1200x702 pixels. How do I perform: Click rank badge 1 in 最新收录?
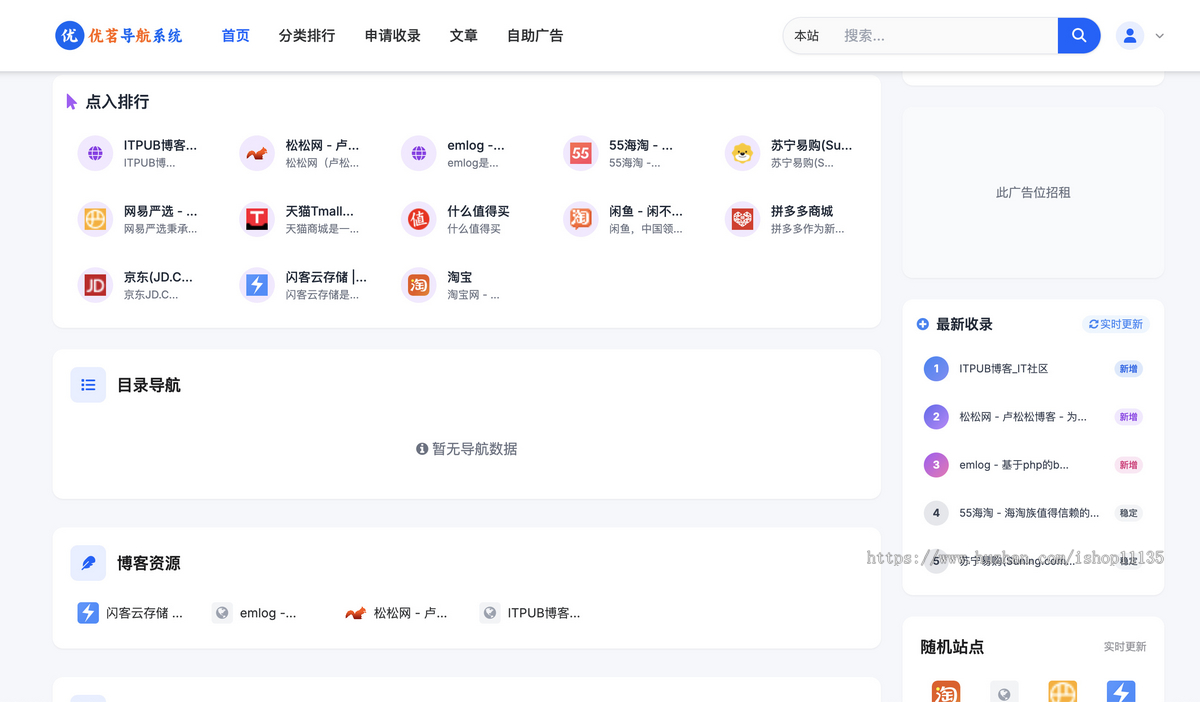pyautogui.click(x=936, y=369)
